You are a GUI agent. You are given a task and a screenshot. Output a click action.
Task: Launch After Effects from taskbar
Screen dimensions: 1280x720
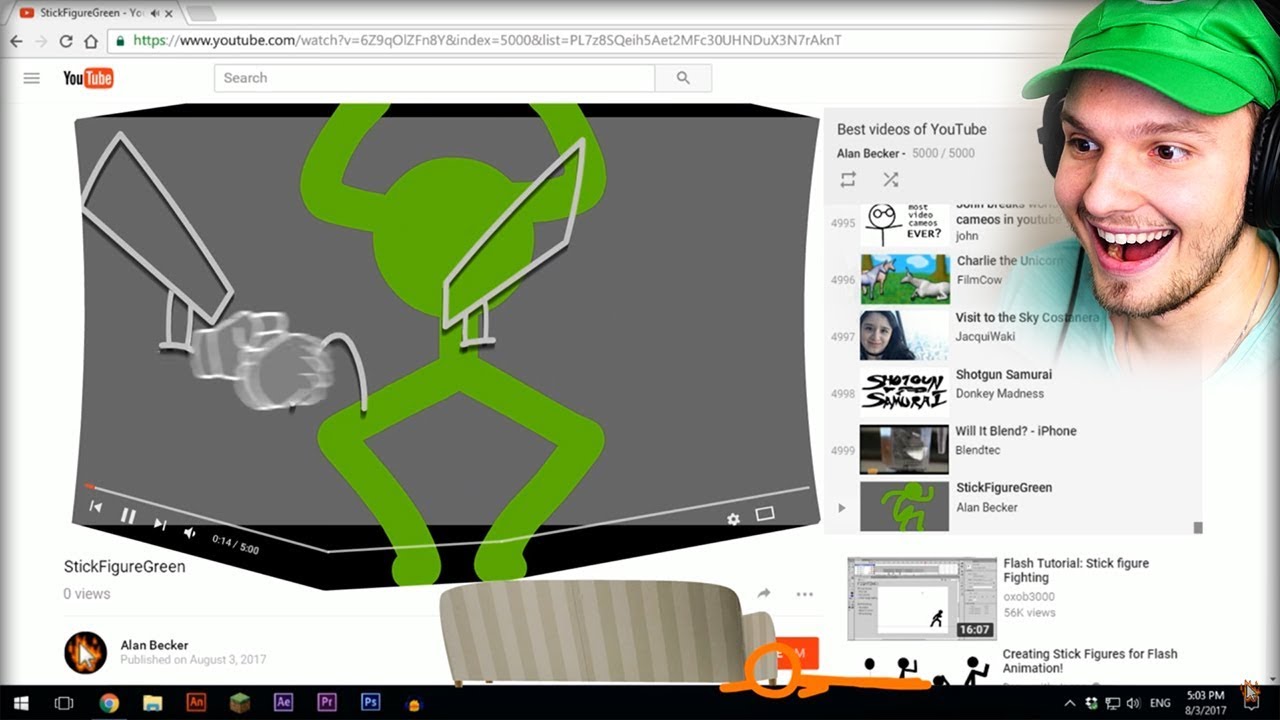[x=283, y=702]
